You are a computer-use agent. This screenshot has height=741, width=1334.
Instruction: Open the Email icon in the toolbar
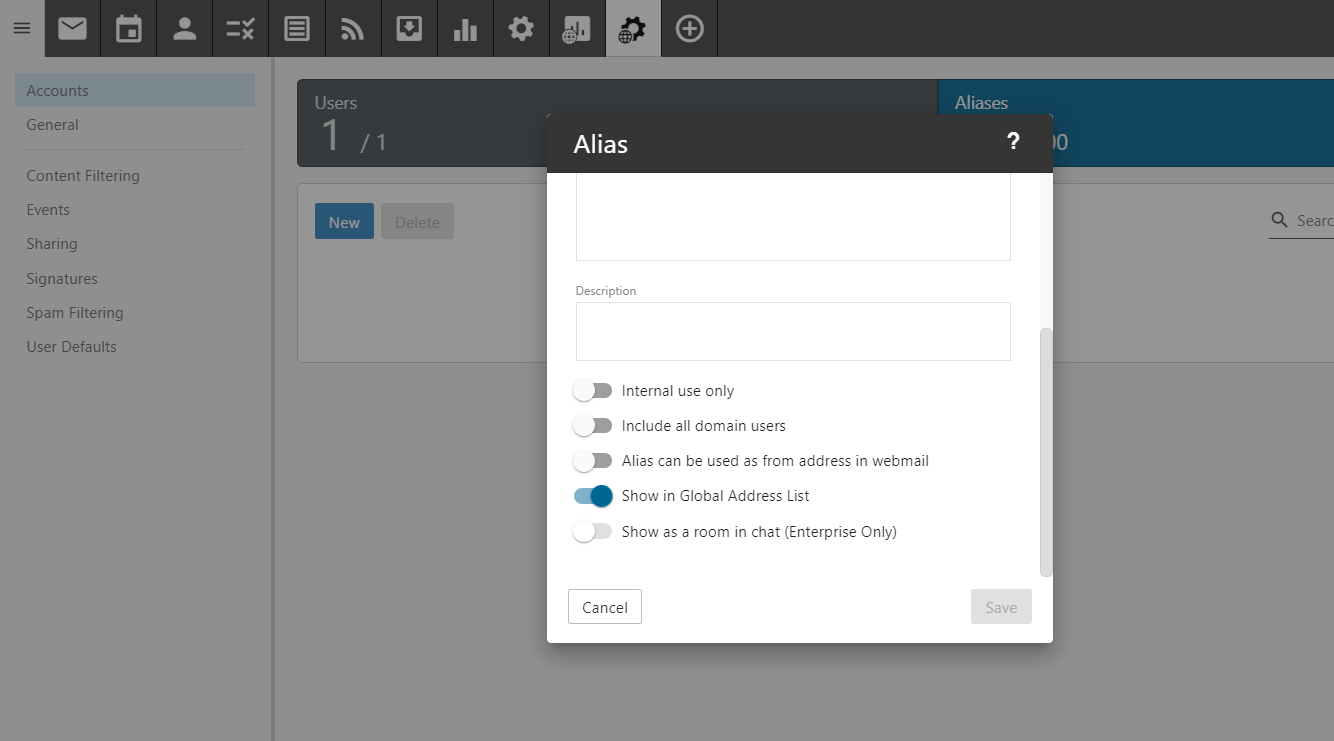[71, 28]
